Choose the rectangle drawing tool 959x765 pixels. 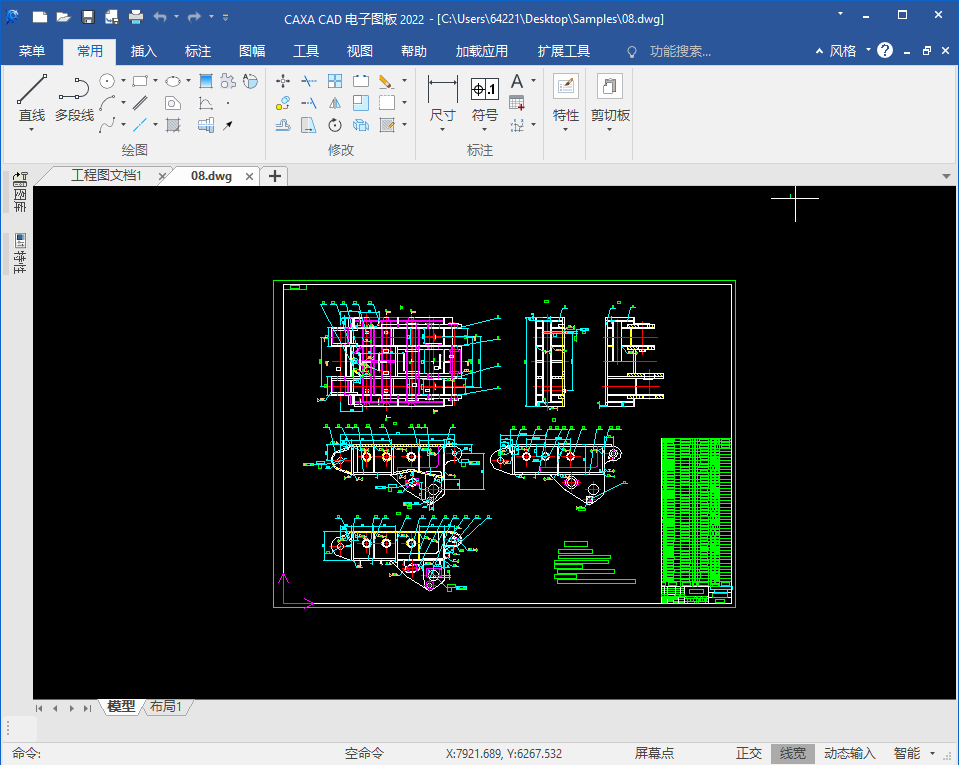[140, 81]
